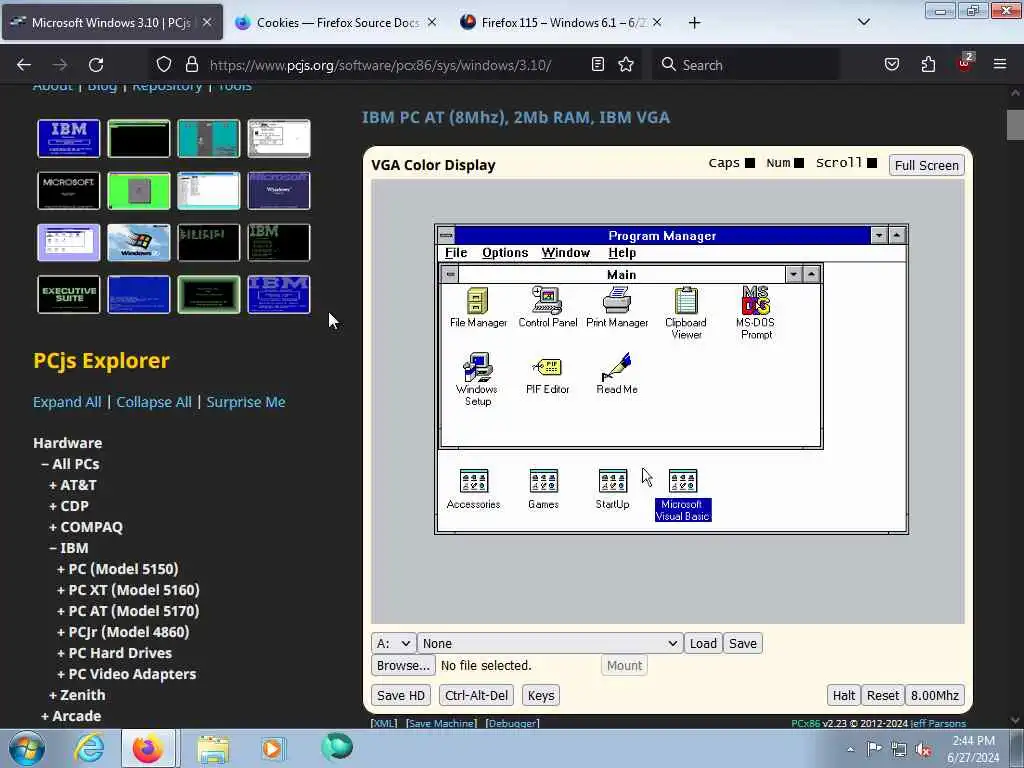
Task: Open the Window menu in Program Manager
Action: tap(566, 253)
